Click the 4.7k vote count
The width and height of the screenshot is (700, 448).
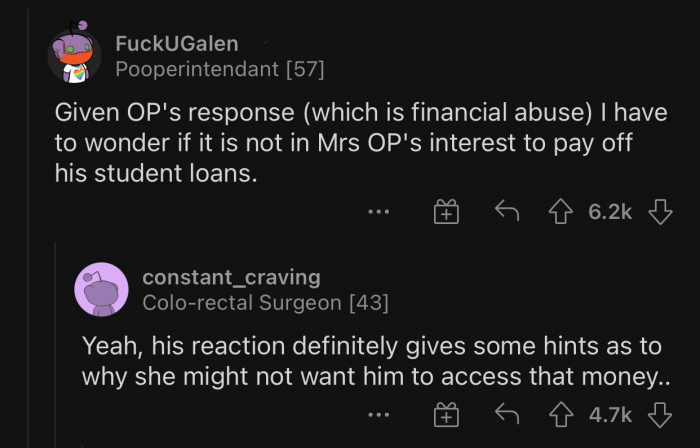pyautogui.click(x=610, y=413)
